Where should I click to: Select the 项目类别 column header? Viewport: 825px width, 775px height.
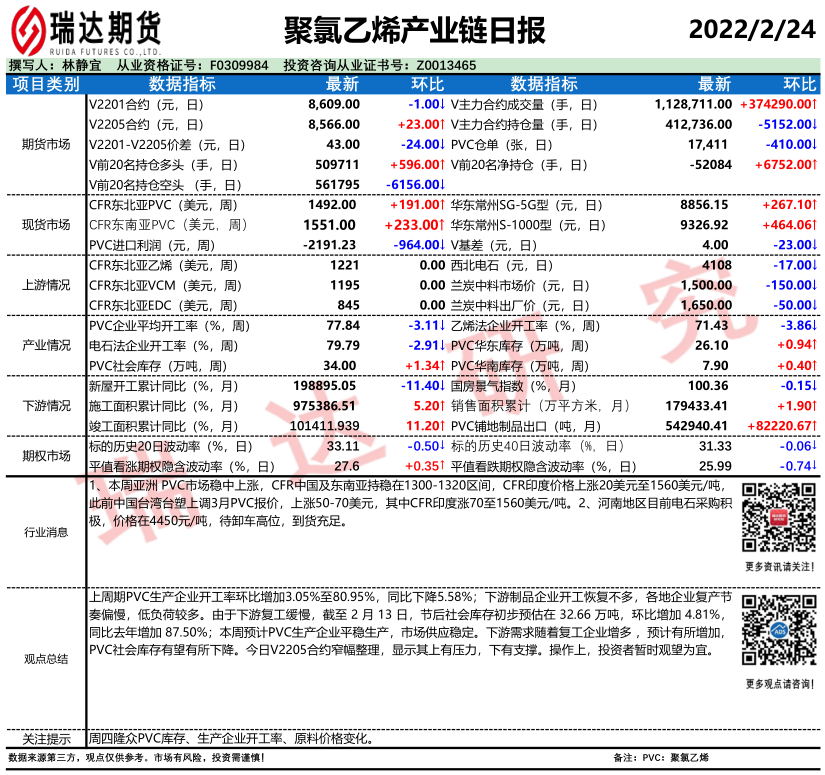46,84
